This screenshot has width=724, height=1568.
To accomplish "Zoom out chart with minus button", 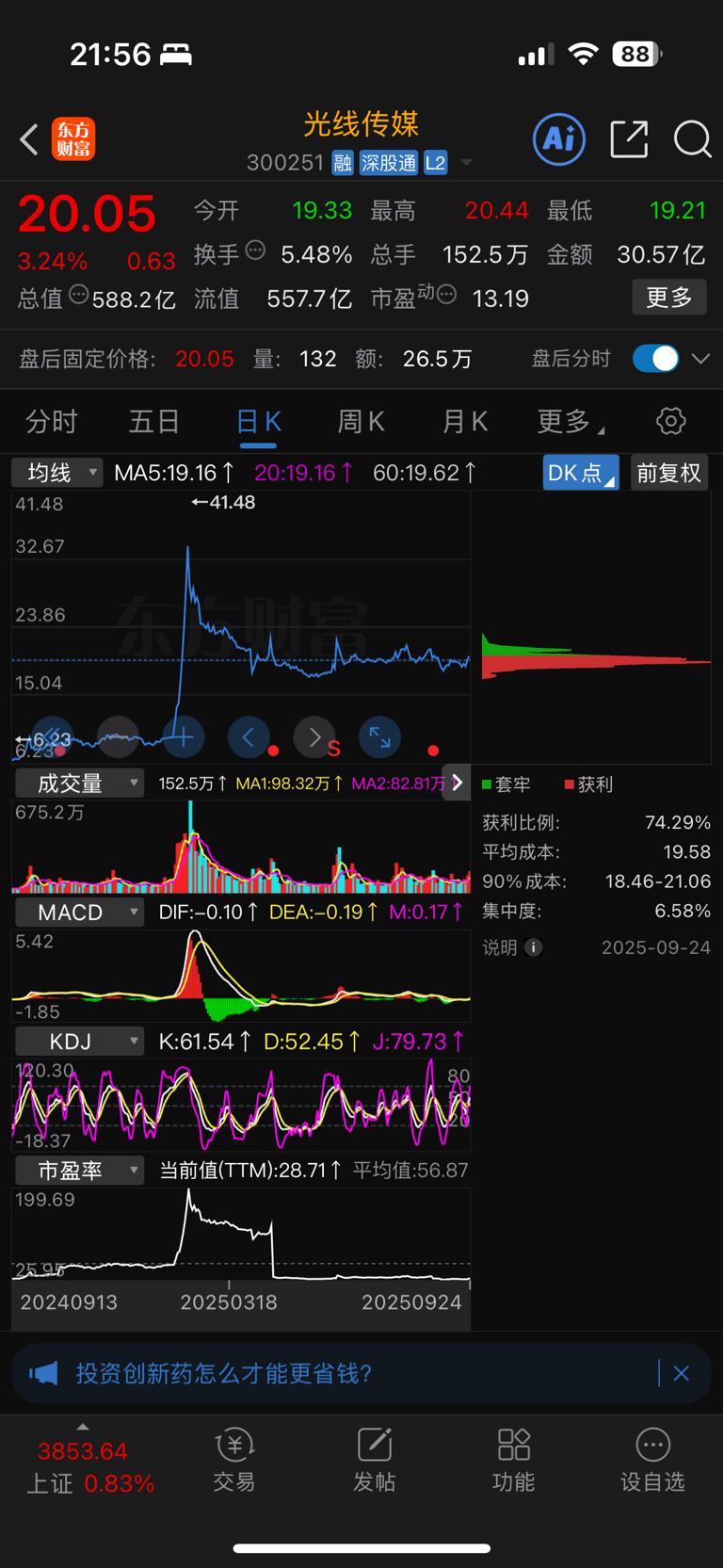I will coord(118,737).
